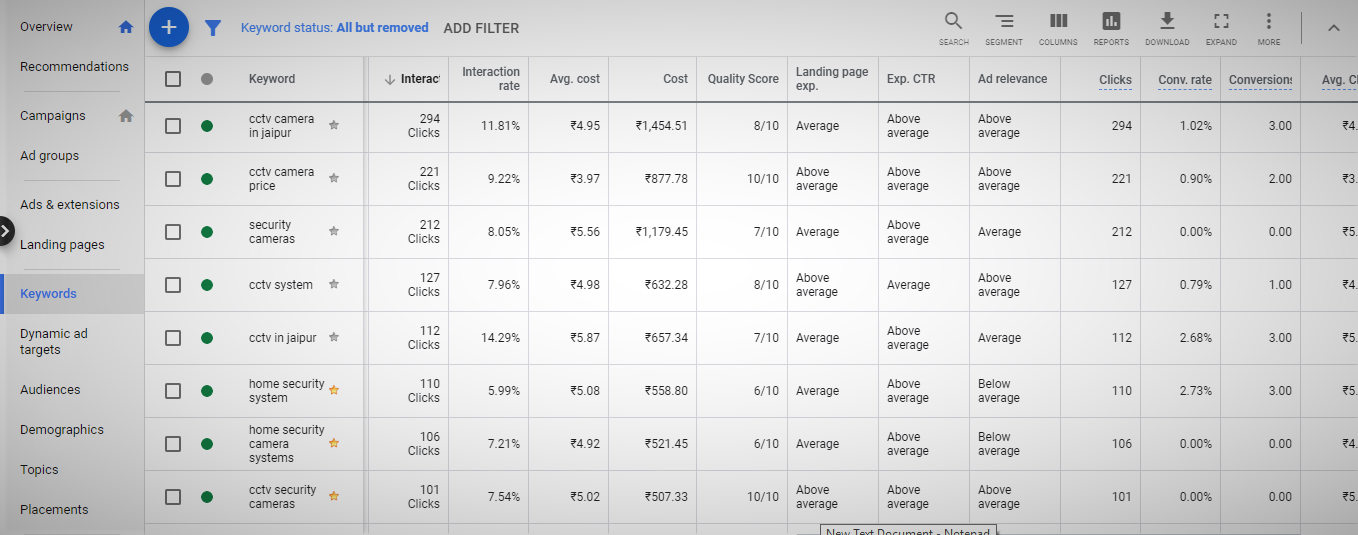1358x535 pixels.
Task: Tick the select-all header checkbox
Action: (173, 79)
